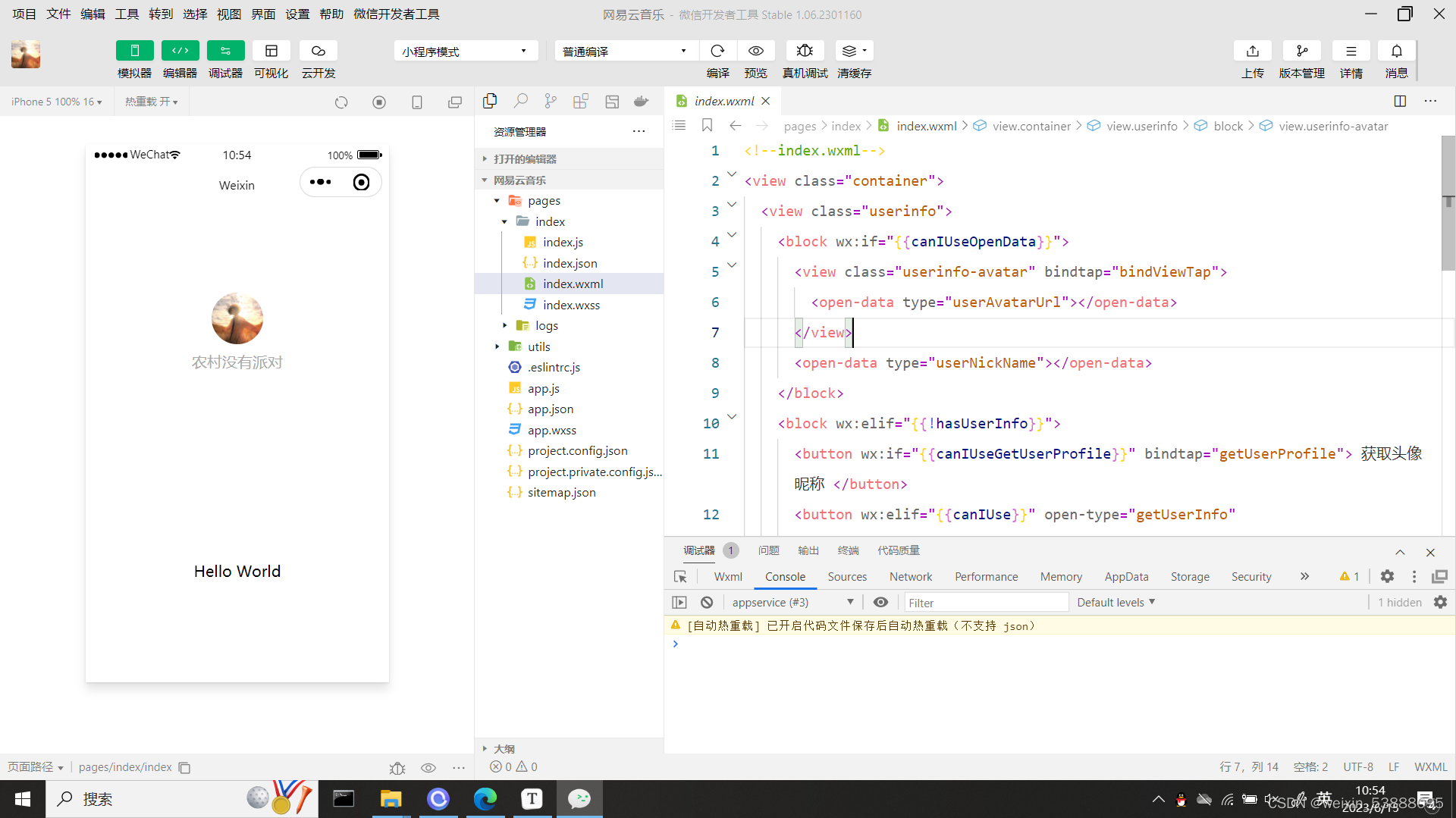Open sitemap.json file
Image resolution: width=1456 pixels, height=818 pixels.
561,492
